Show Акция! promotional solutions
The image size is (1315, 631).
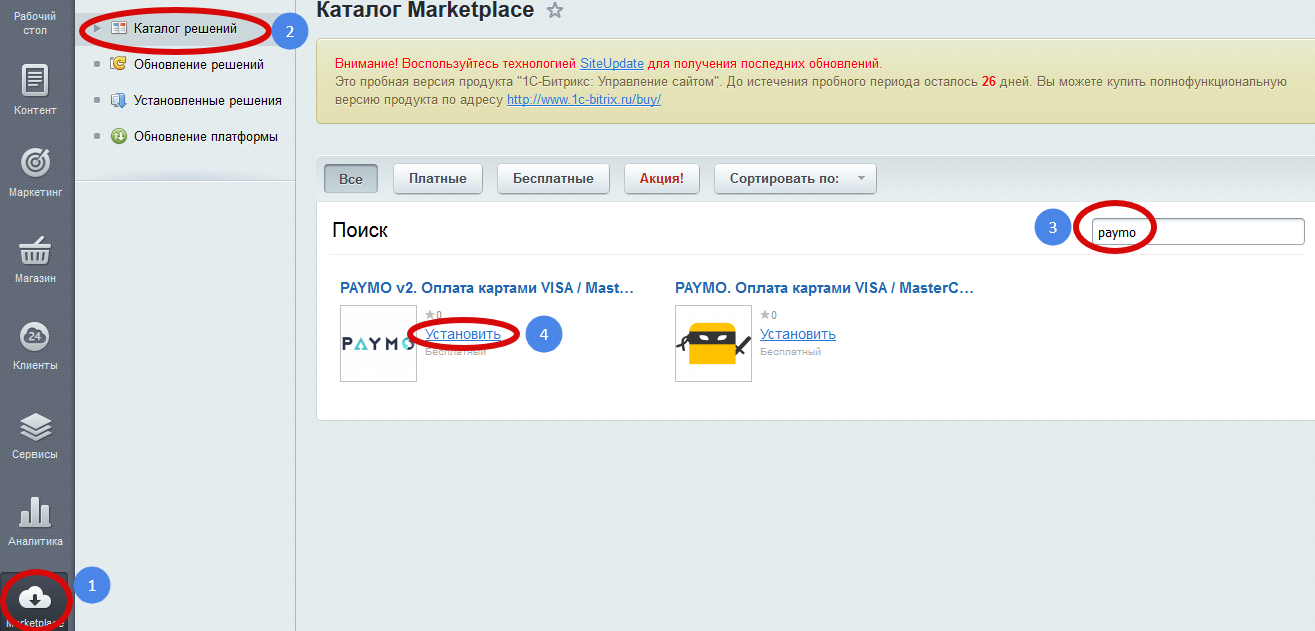tap(661, 179)
